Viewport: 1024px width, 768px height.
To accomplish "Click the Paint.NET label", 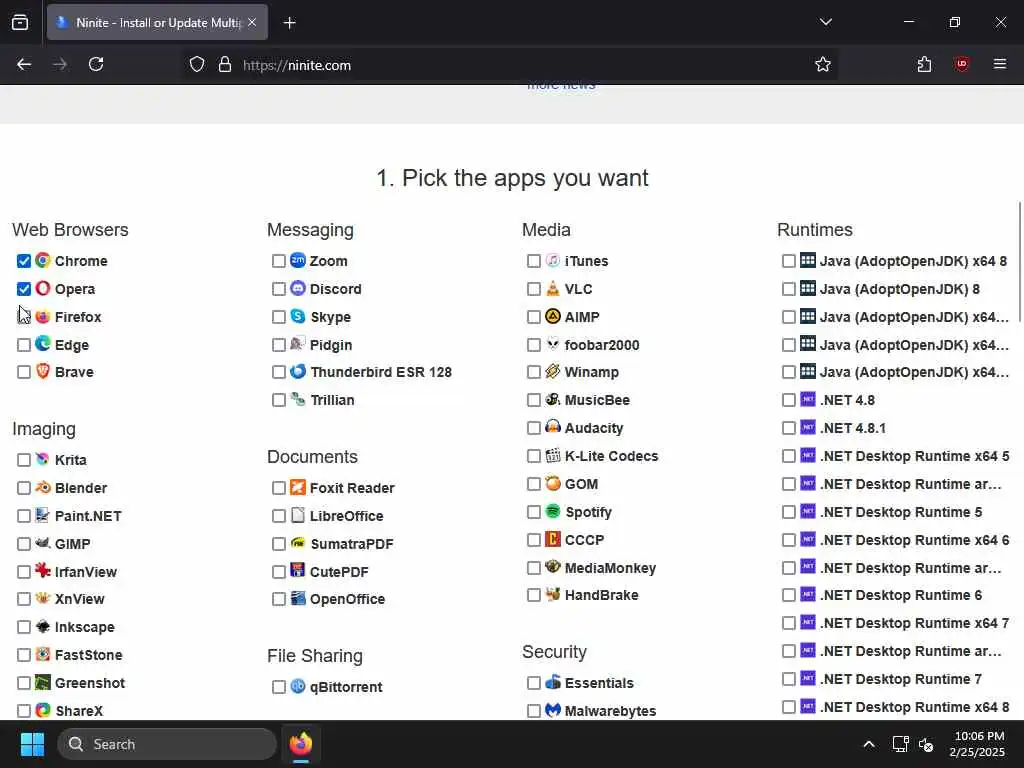I will pyautogui.click(x=88, y=516).
